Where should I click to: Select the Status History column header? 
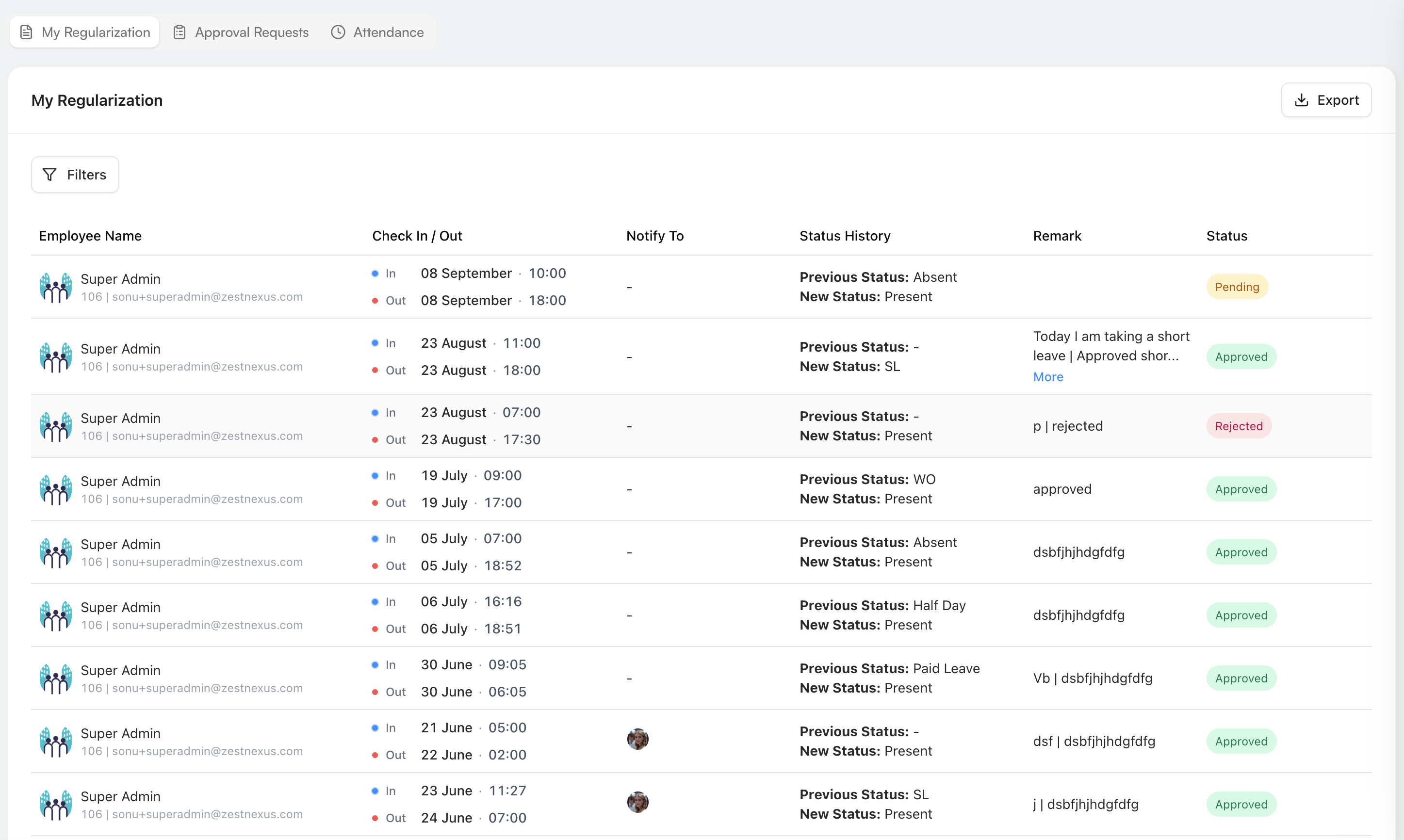845,236
